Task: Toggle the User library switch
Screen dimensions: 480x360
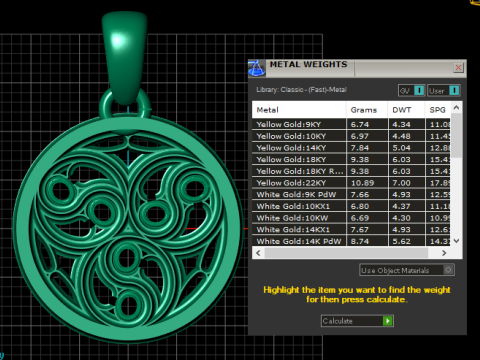Action: (444, 90)
